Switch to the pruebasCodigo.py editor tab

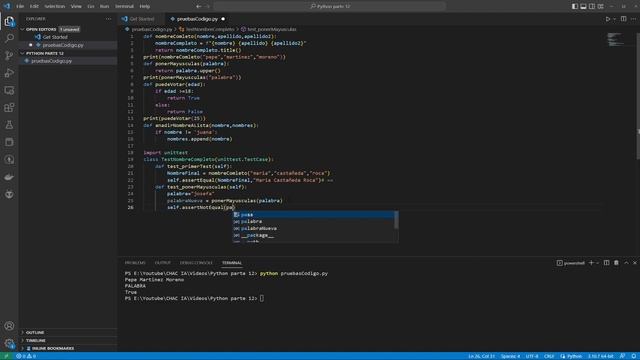pos(198,19)
